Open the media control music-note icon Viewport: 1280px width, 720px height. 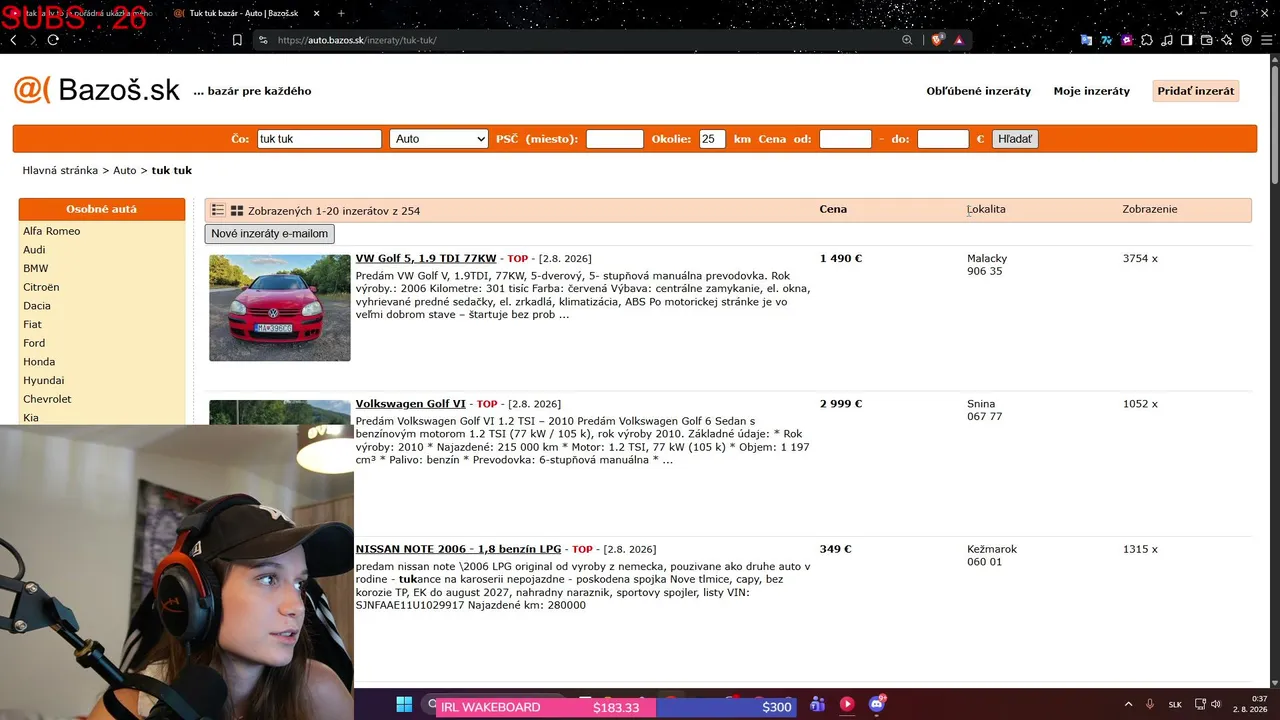(1167, 40)
